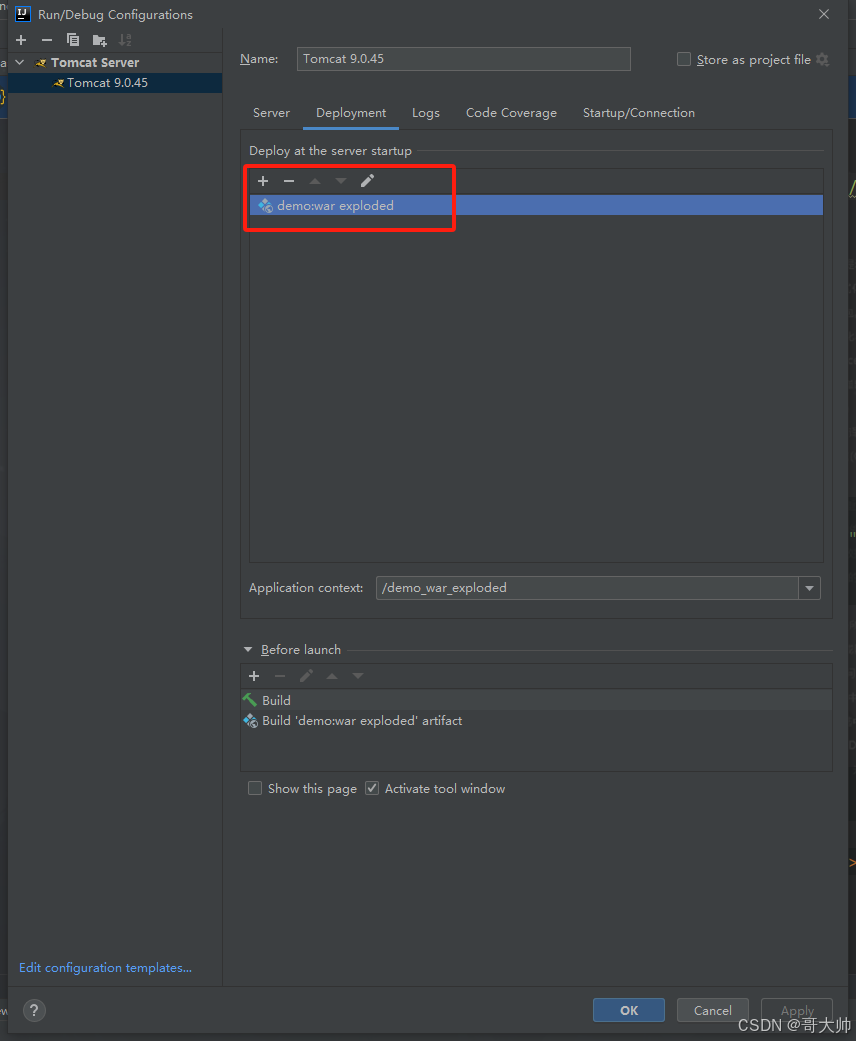Screen dimensions: 856x1041
Task: Open Application context dropdown arrow
Action: tap(810, 588)
